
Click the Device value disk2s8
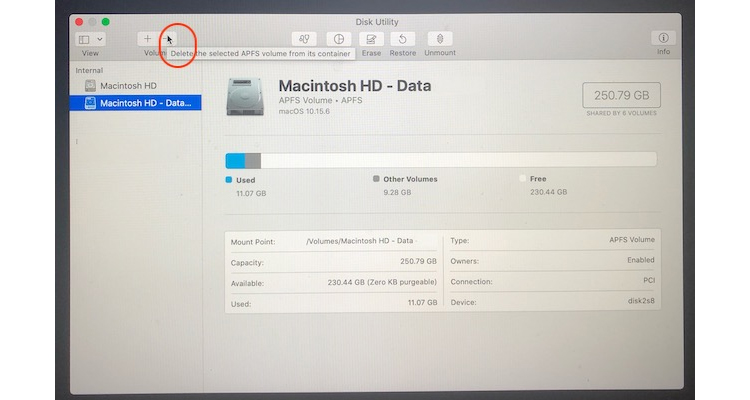[641, 301]
